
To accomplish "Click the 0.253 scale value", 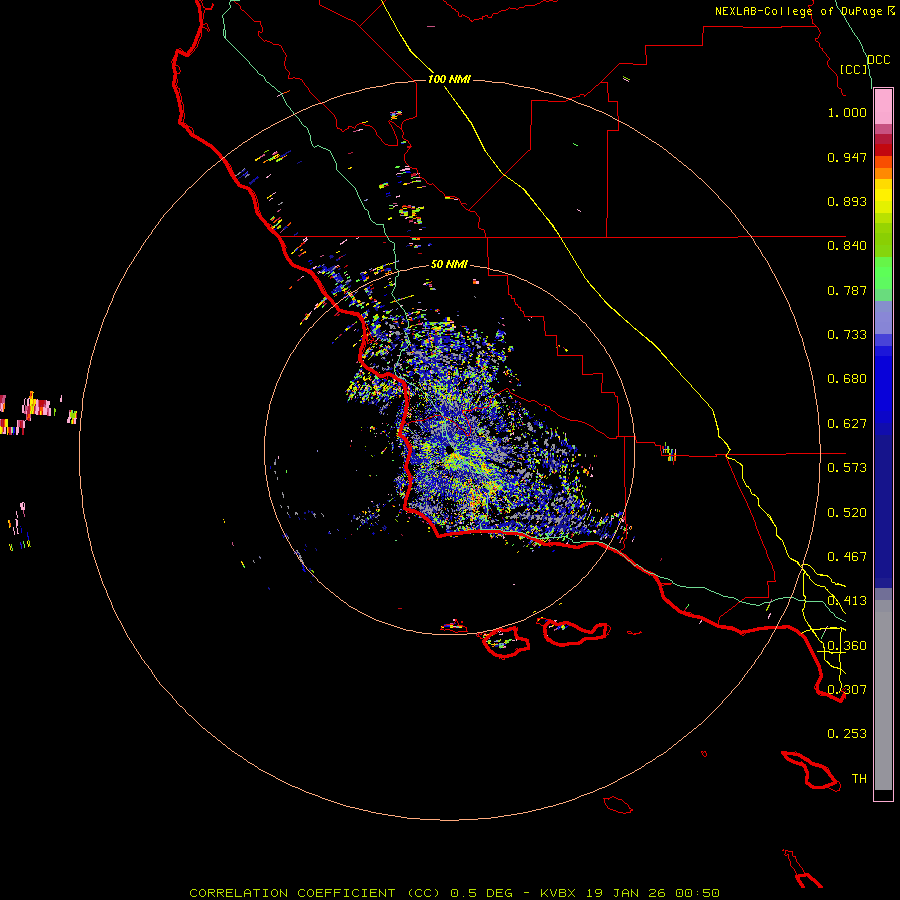I will click(847, 734).
